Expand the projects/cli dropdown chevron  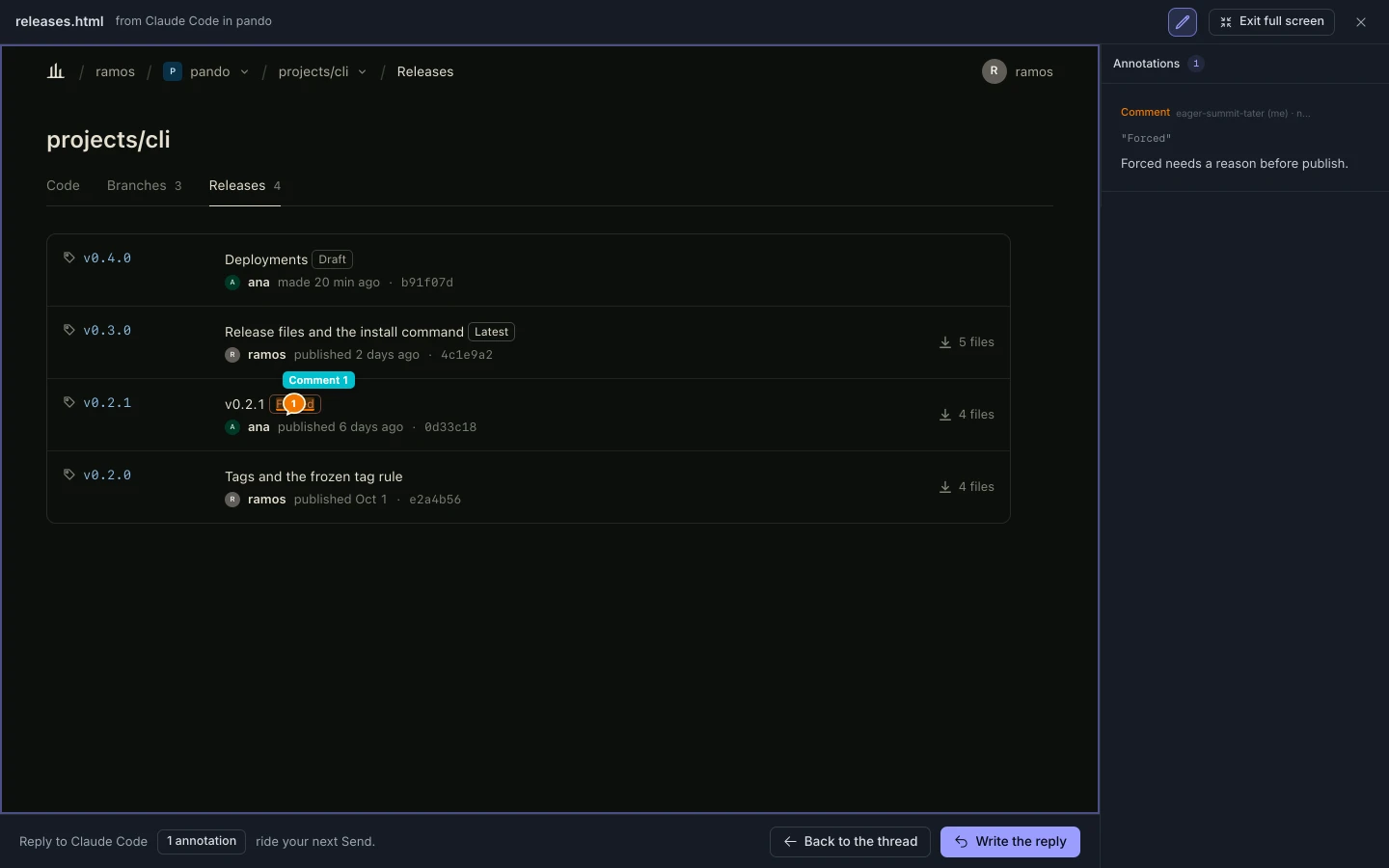click(x=363, y=72)
